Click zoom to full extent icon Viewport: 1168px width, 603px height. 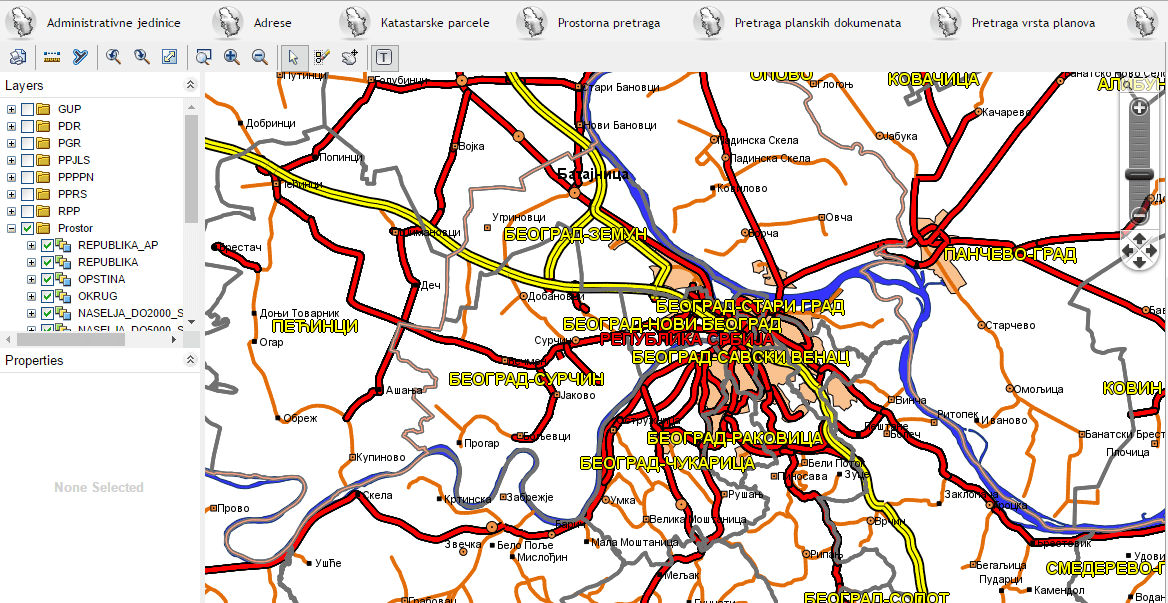(x=169, y=58)
